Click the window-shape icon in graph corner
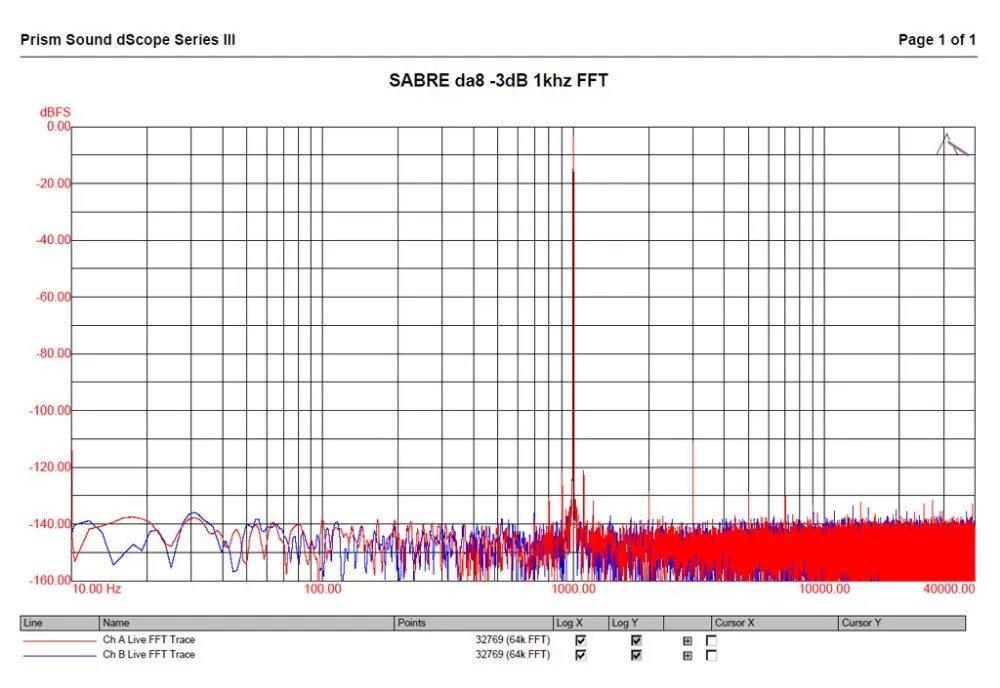The height and width of the screenshot is (688, 1000). 952,144
